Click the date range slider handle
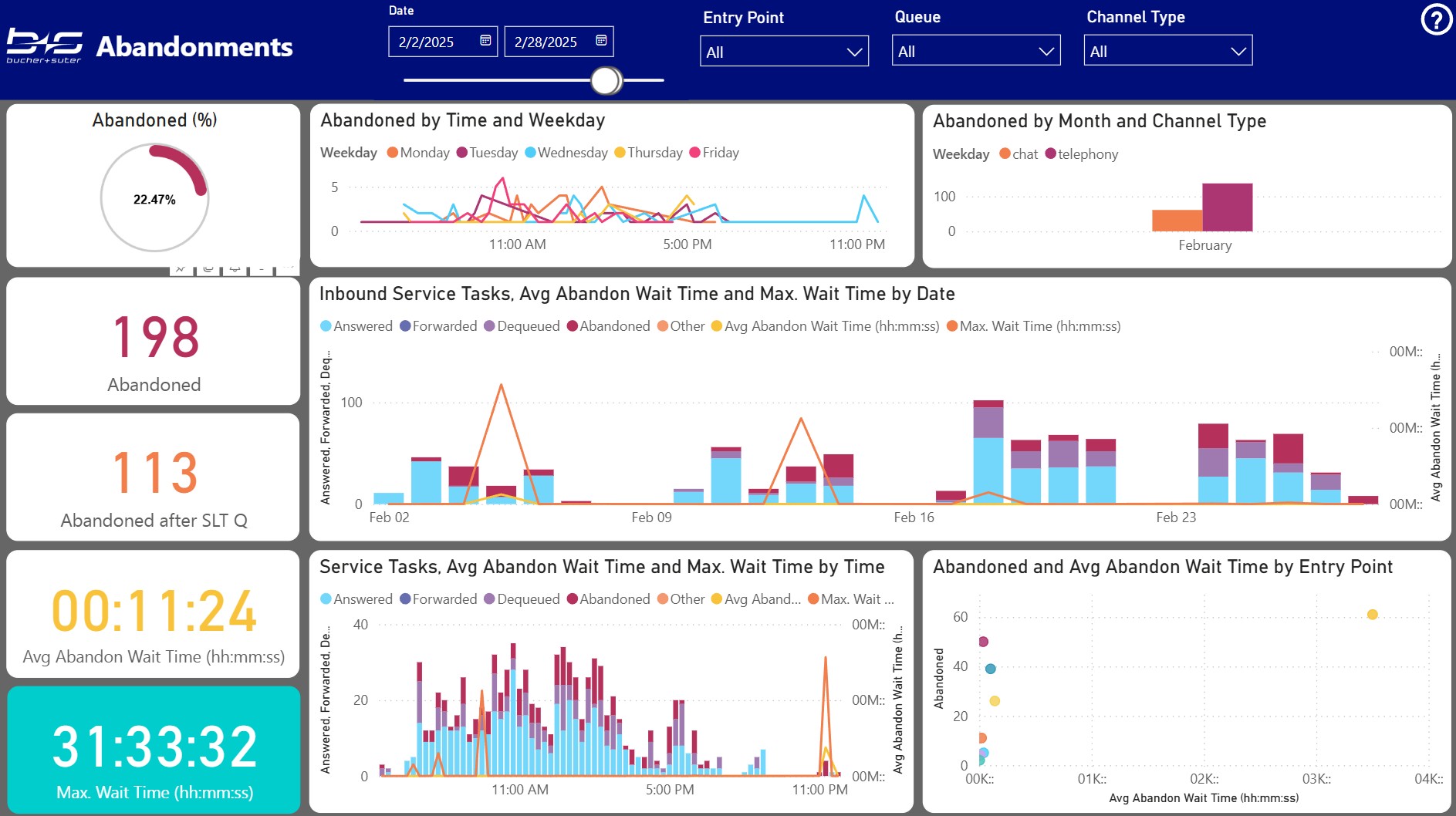1456x816 pixels. pos(606,80)
